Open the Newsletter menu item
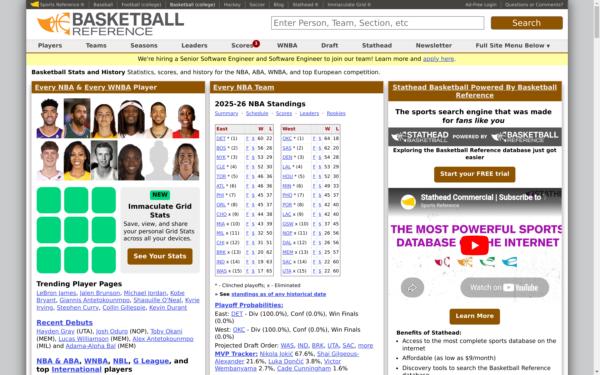This screenshot has width=600, height=375. (434, 46)
